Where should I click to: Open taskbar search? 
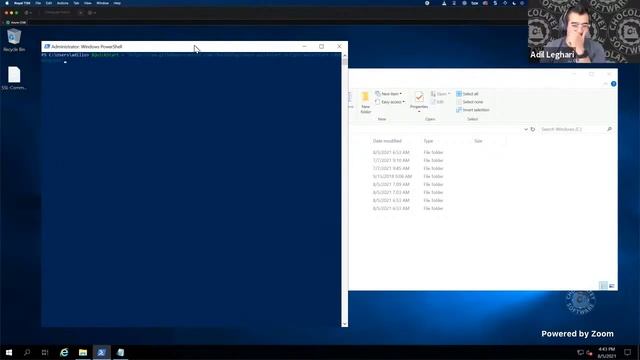tap(27, 352)
